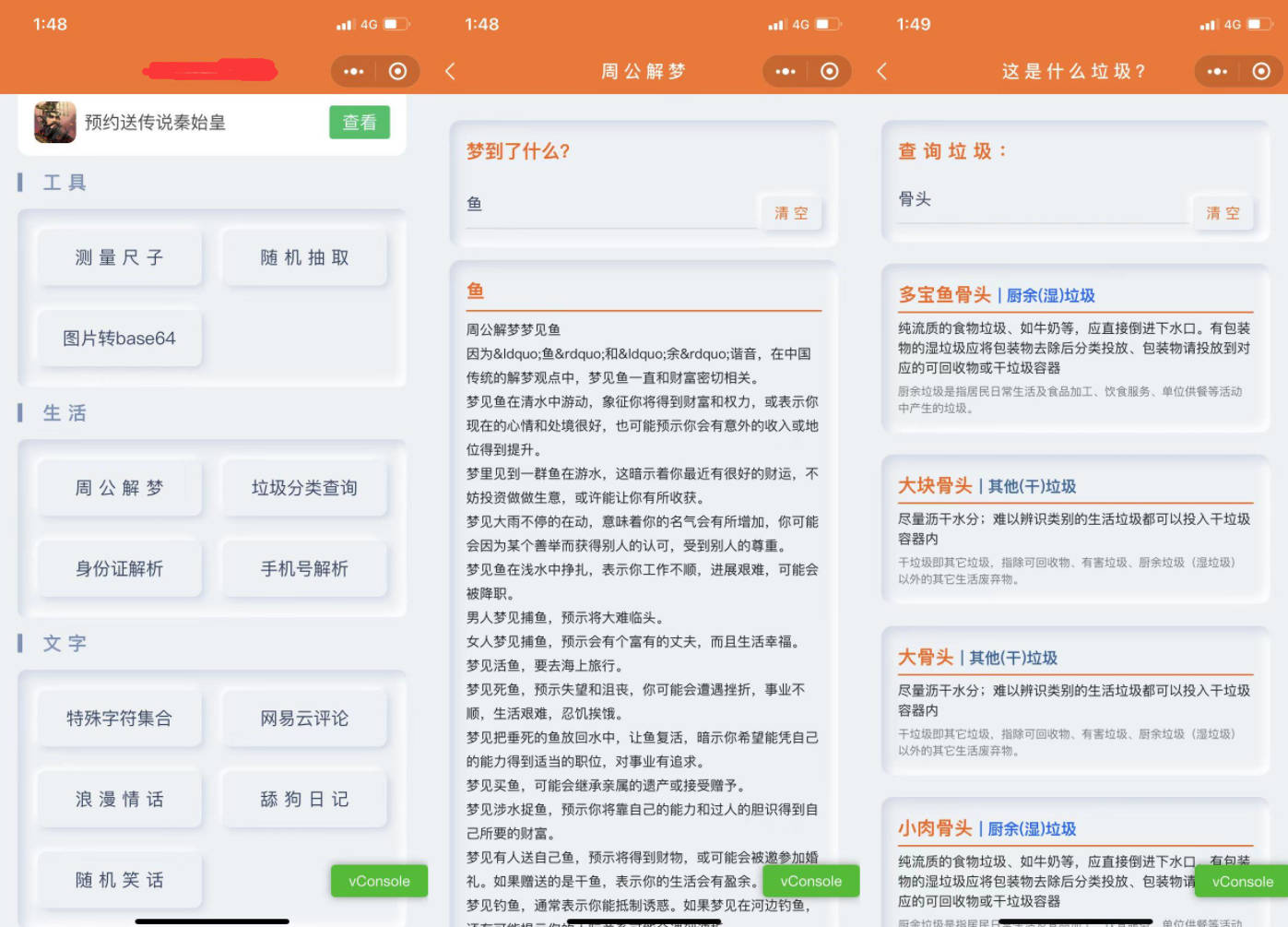Image resolution: width=1288 pixels, height=927 pixels.
Task: Open vConsole on the home screen
Action: click(379, 881)
